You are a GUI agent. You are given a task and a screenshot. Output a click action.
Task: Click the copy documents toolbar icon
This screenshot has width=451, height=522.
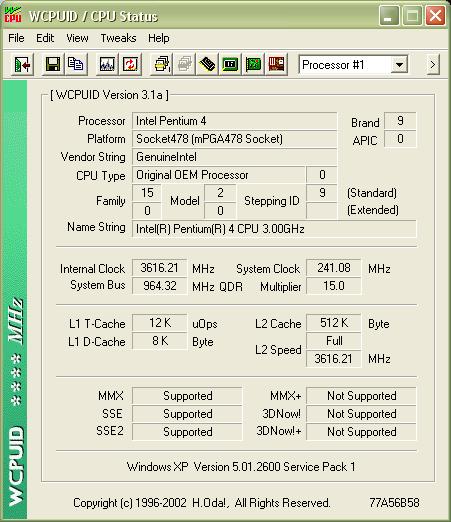pyautogui.click(x=75, y=64)
